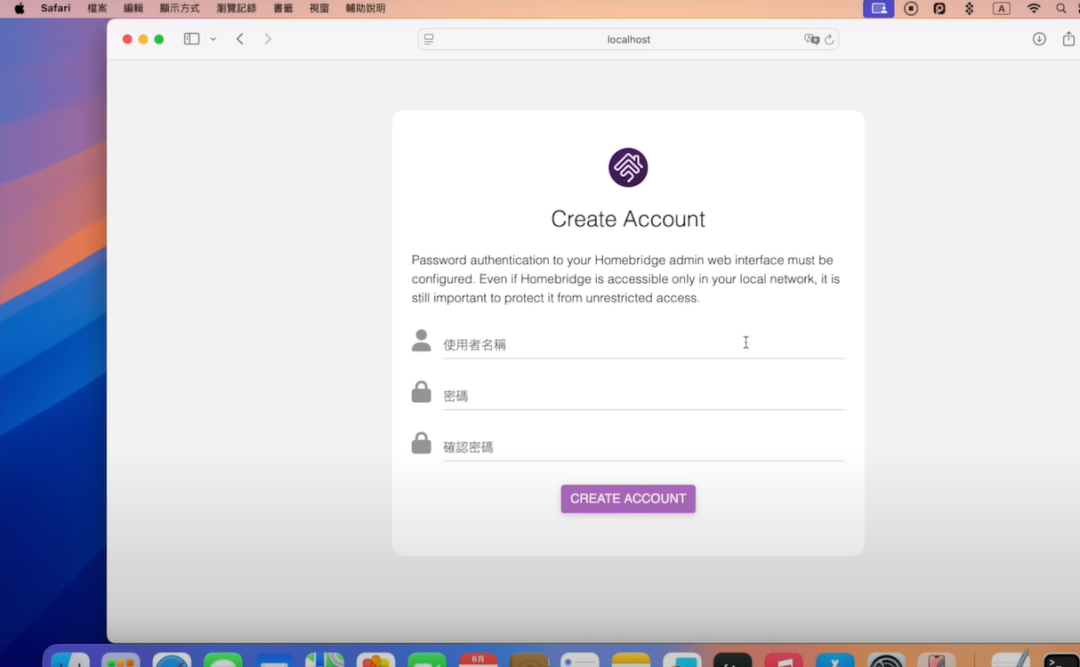
Task: Click the P-shaped app icon in menu bar
Action: point(939,8)
